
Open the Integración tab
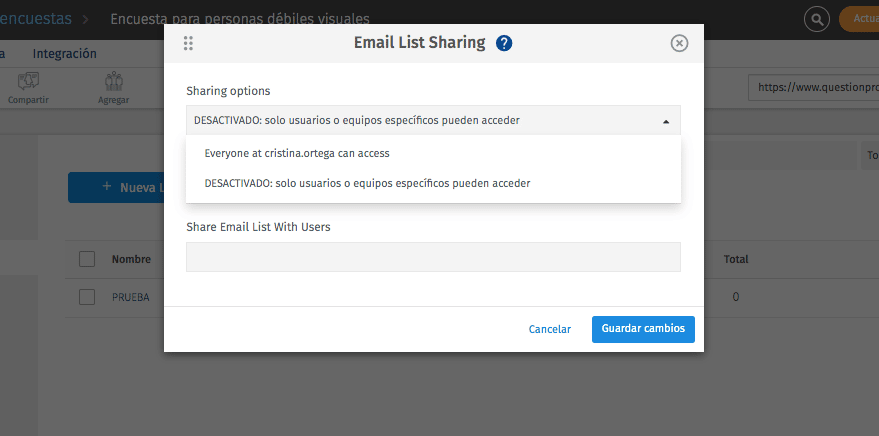(x=64, y=54)
